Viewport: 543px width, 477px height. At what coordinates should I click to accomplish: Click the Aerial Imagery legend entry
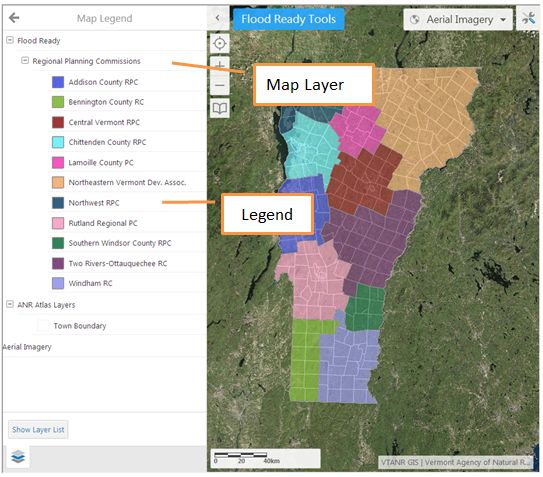(27, 347)
